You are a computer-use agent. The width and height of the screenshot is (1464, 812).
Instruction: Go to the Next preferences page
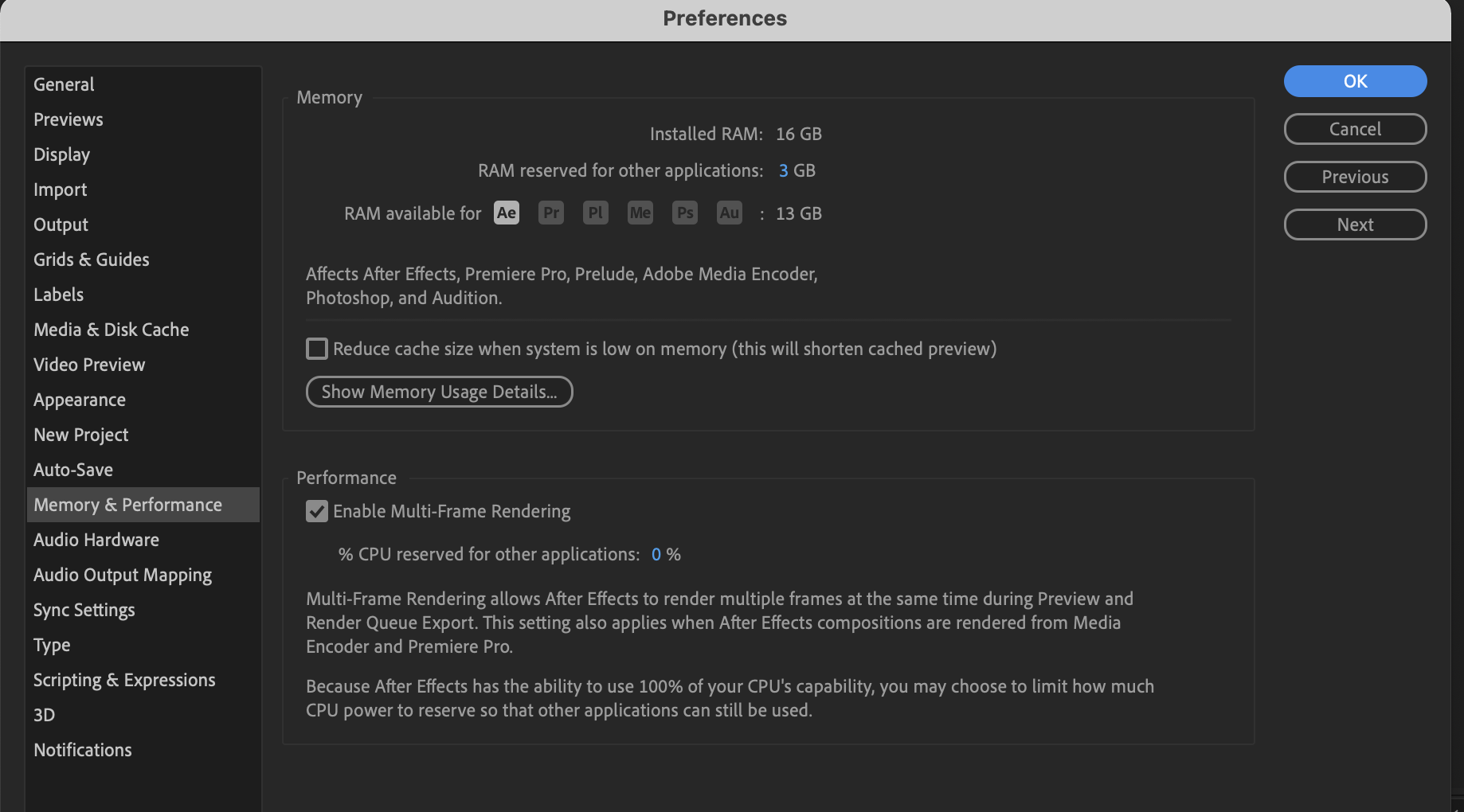(1355, 224)
